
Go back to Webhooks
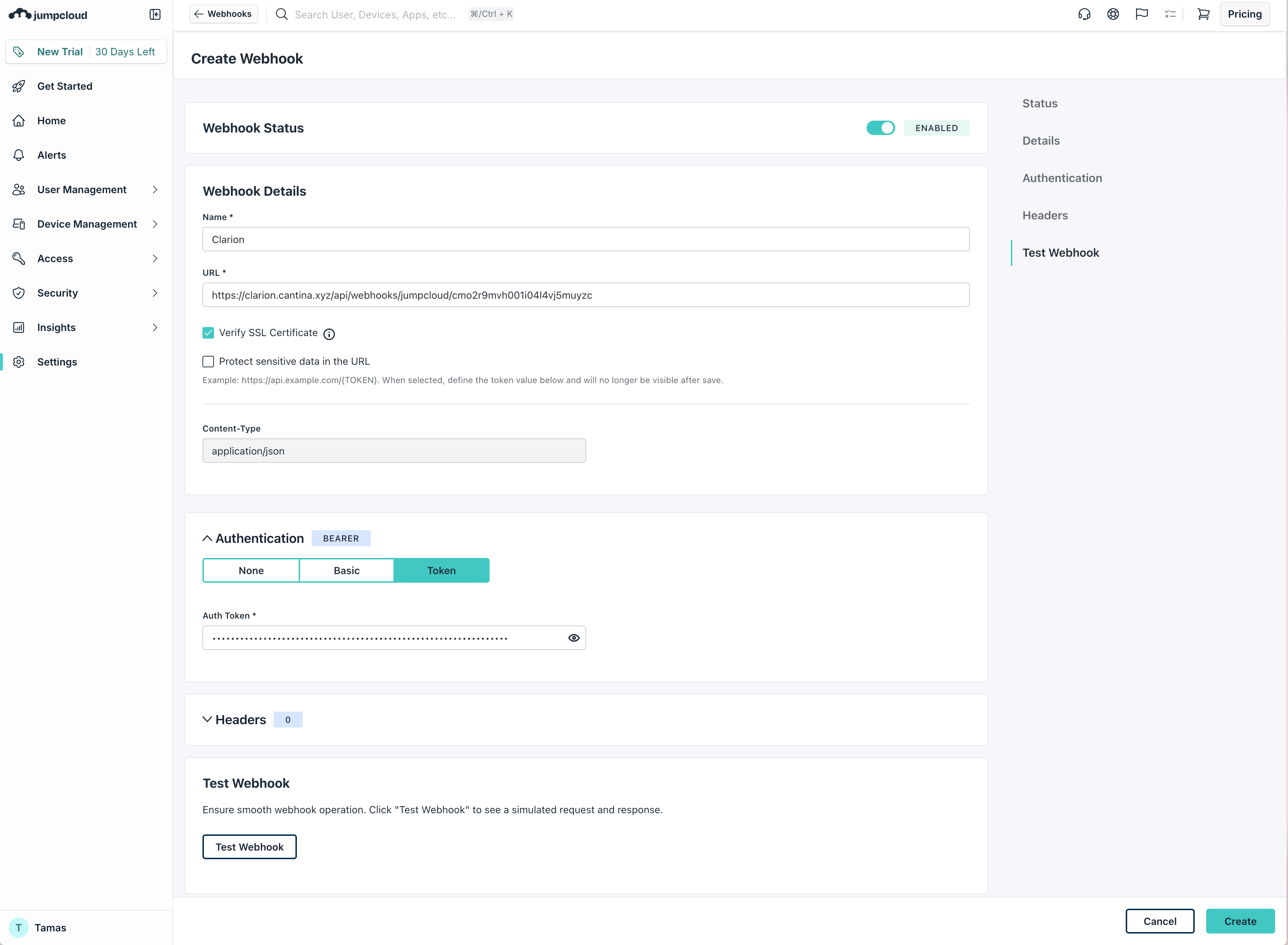click(x=224, y=14)
